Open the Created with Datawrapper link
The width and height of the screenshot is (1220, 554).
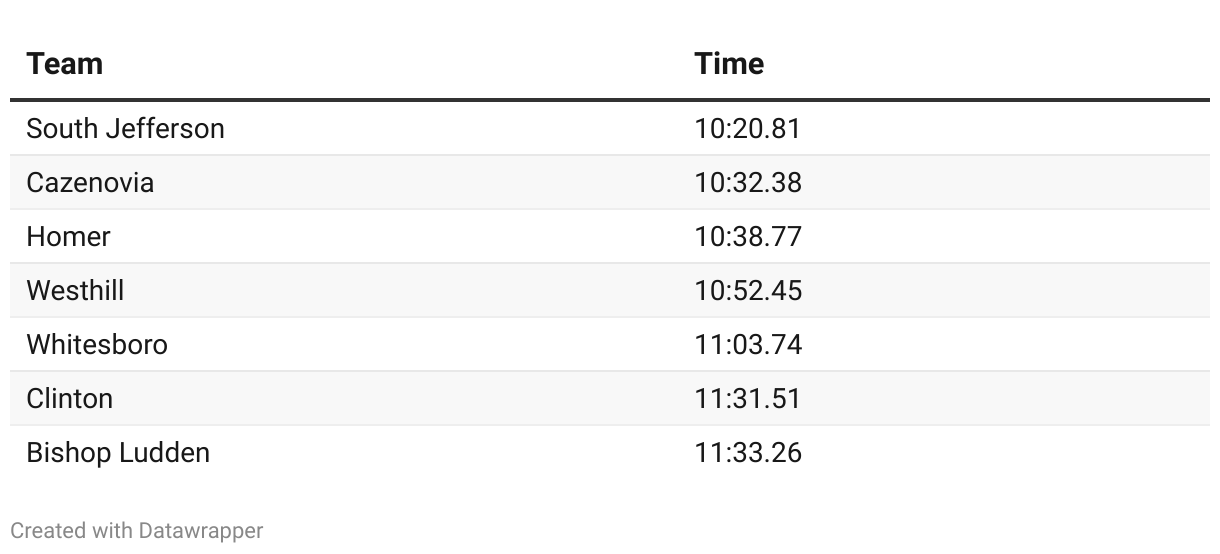tap(137, 531)
